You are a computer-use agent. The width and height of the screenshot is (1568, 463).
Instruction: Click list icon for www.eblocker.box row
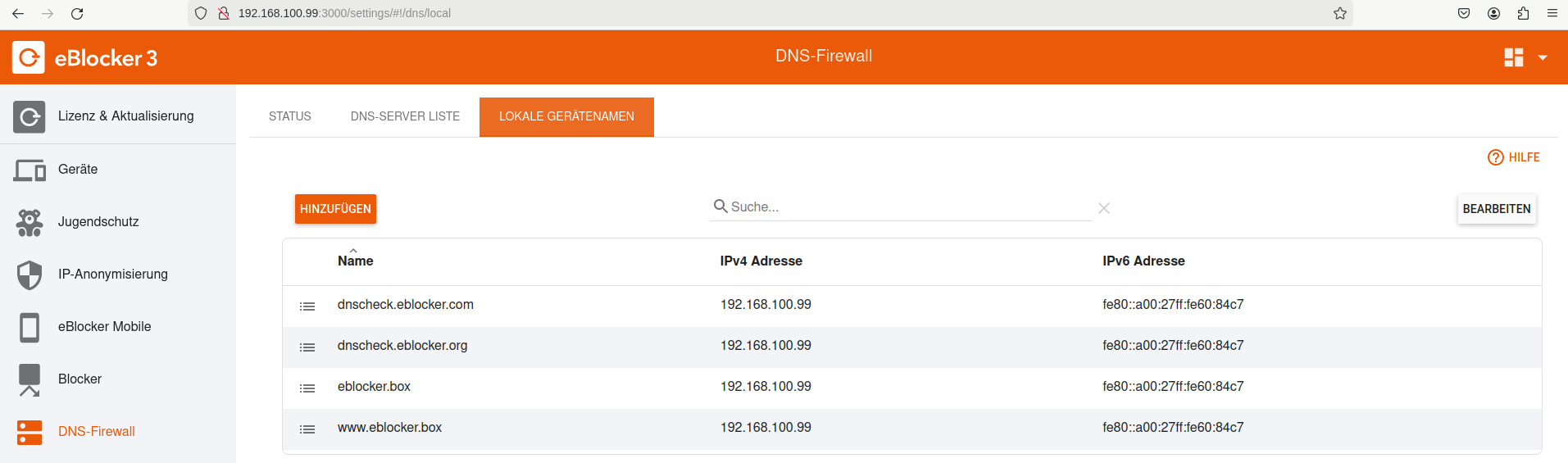click(307, 429)
